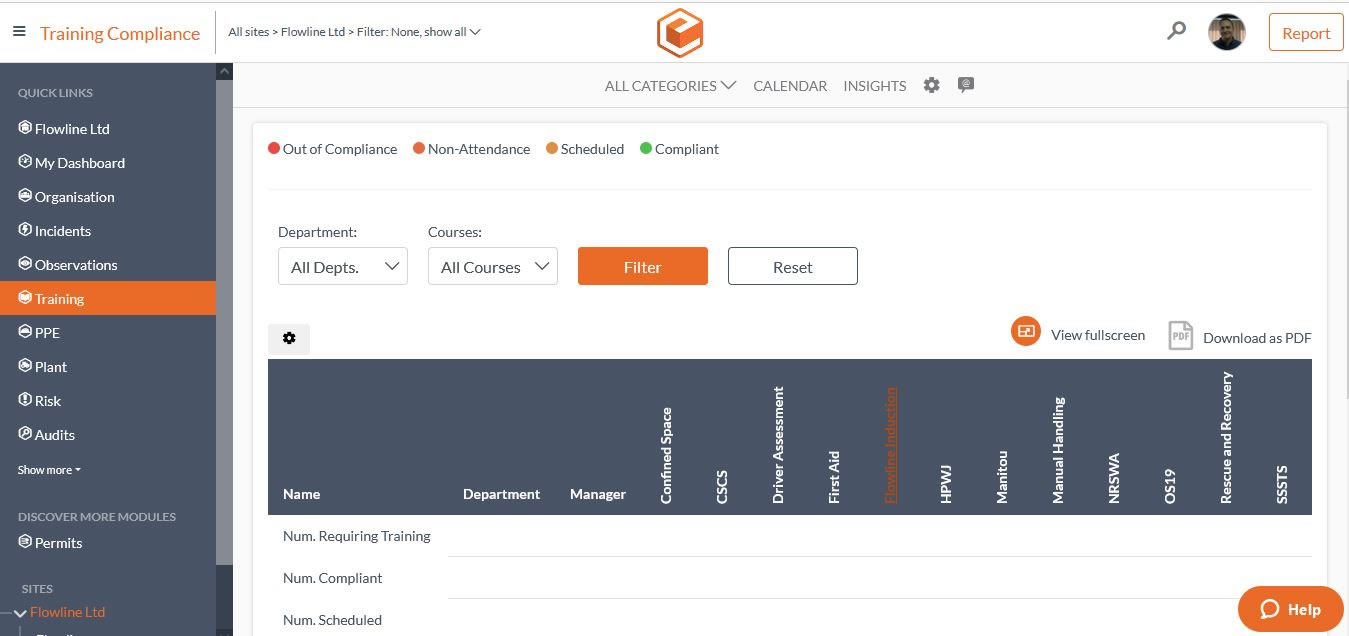The width and height of the screenshot is (1349, 636).
Task: Click the Report button
Action: [1306, 33]
